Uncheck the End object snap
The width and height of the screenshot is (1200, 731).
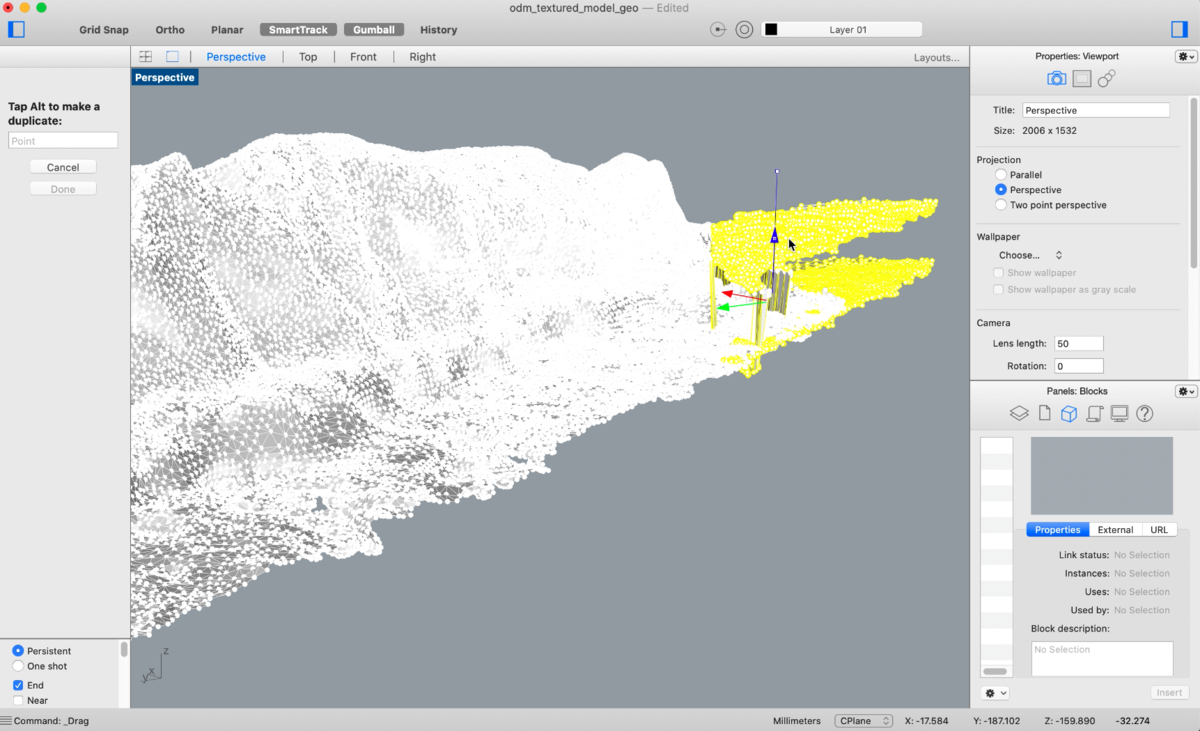18,685
